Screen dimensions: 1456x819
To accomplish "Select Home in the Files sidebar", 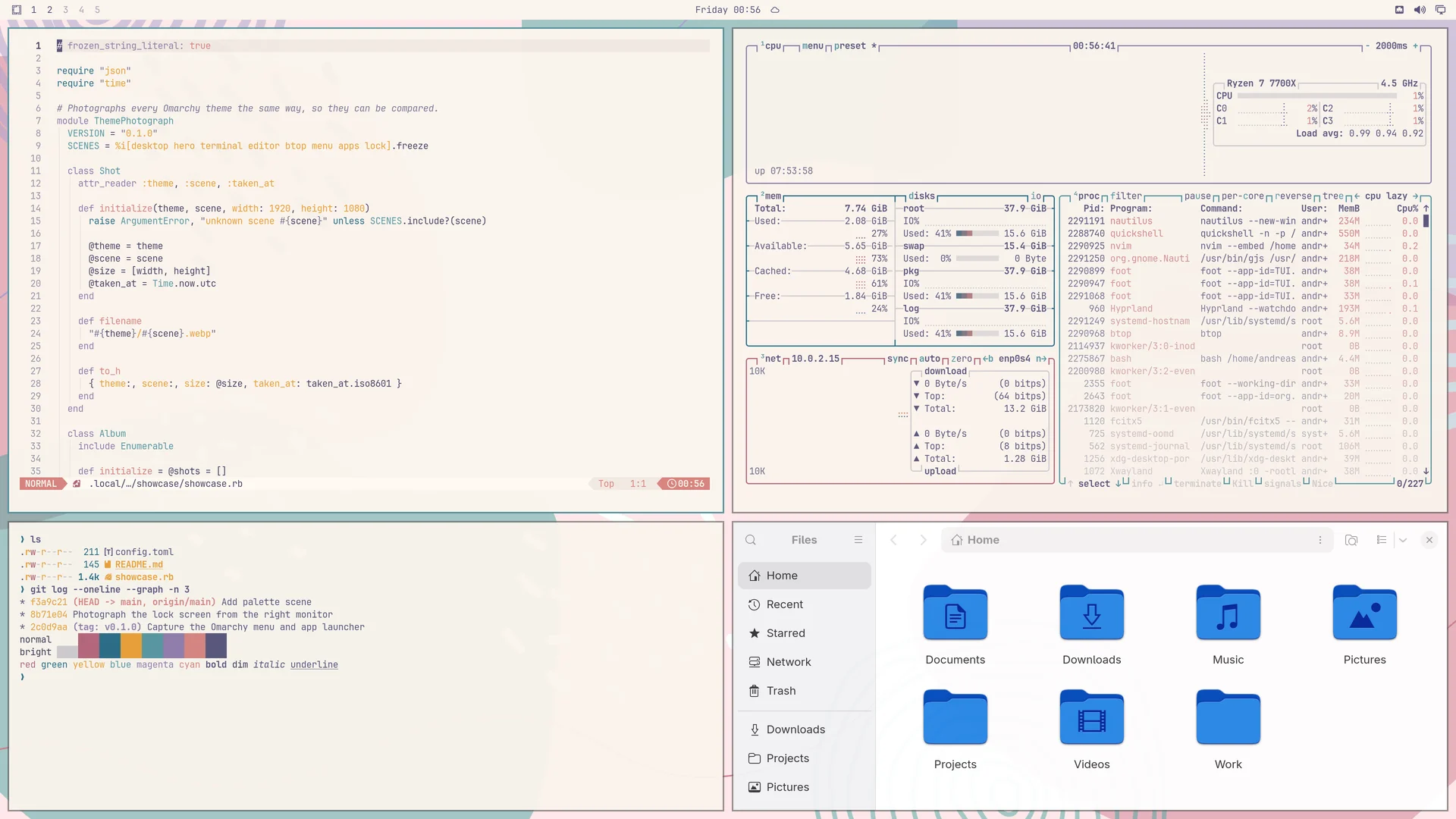I will [x=805, y=576].
